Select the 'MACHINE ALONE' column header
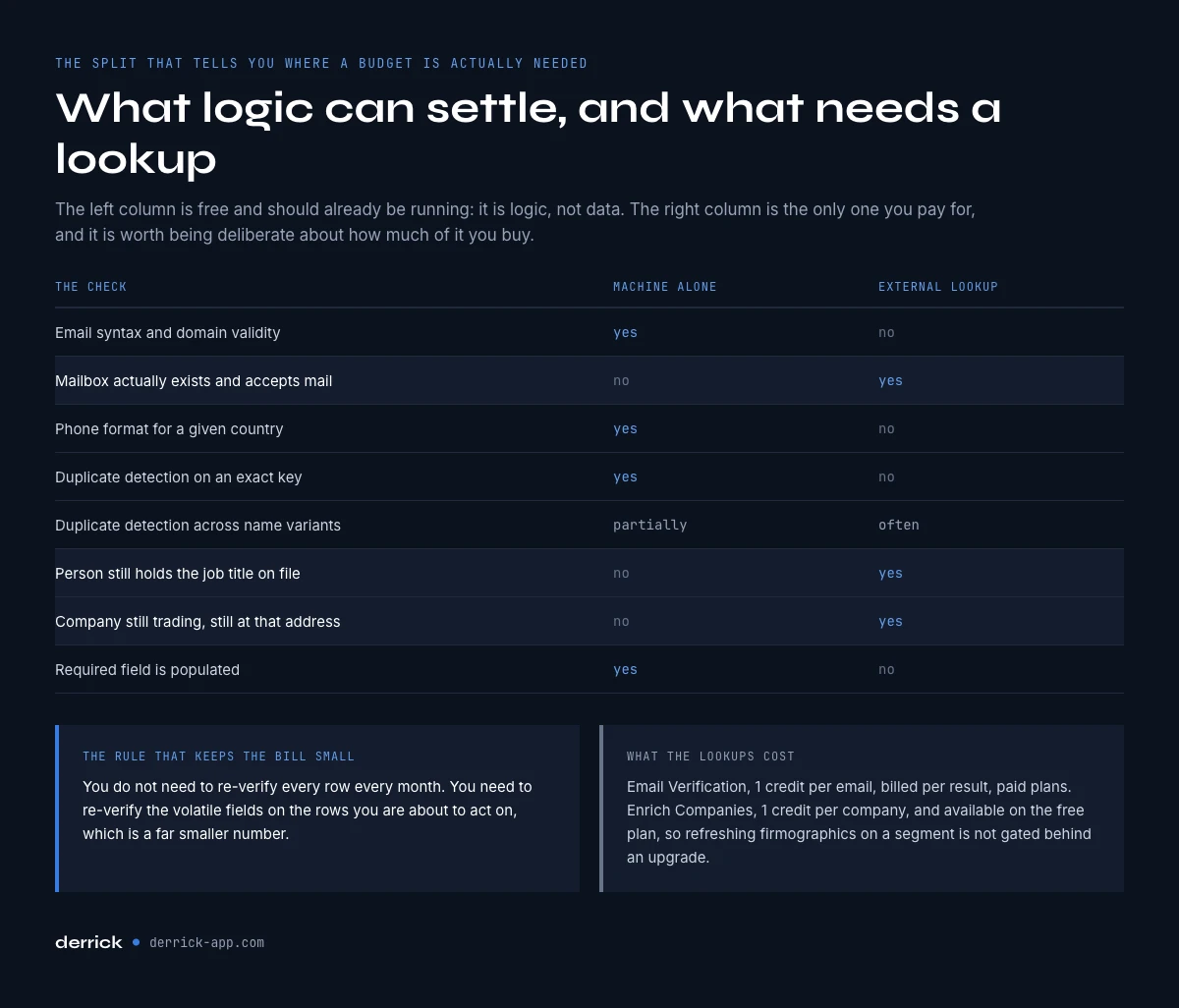This screenshot has height=1008, width=1179. (x=665, y=287)
